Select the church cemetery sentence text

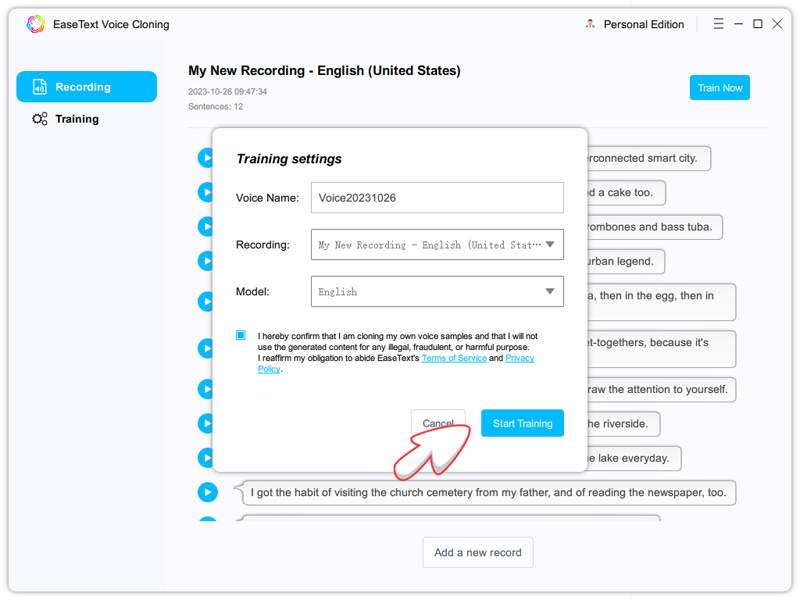coord(488,493)
